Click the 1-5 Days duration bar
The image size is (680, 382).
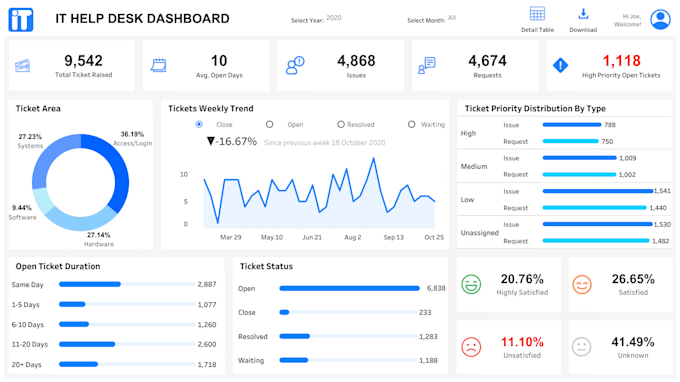(72, 304)
